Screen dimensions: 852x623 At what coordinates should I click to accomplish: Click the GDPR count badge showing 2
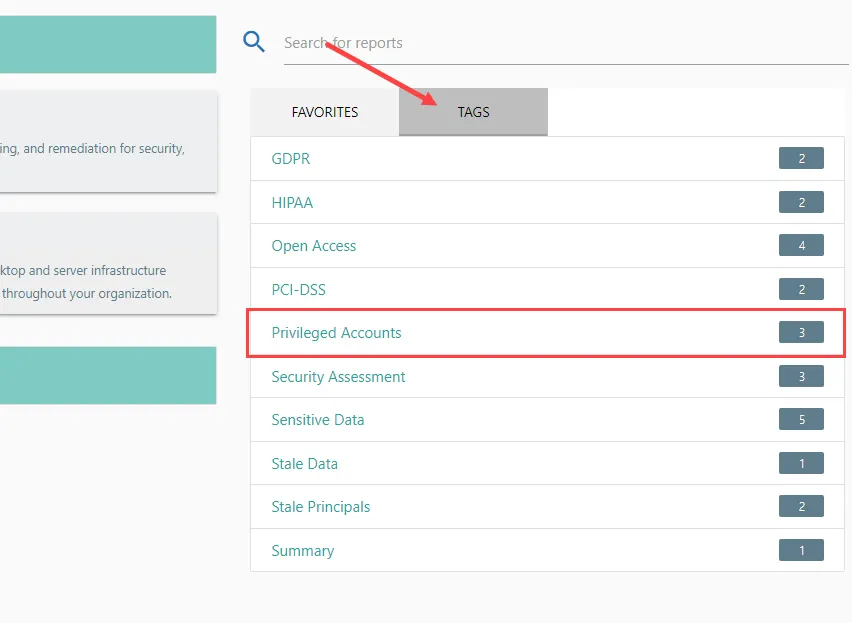[x=801, y=158]
